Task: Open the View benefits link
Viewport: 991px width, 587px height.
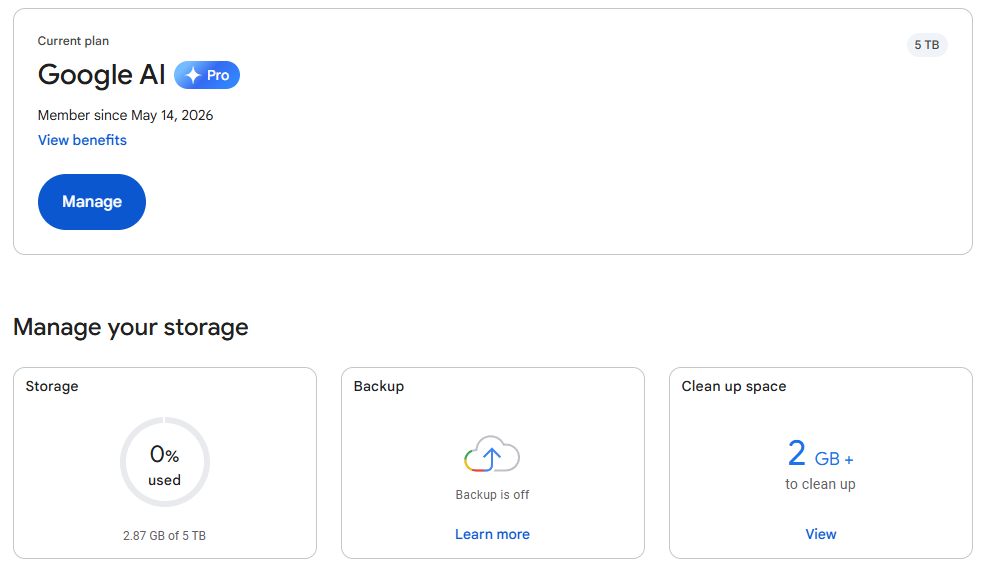Action: pyautogui.click(x=82, y=140)
